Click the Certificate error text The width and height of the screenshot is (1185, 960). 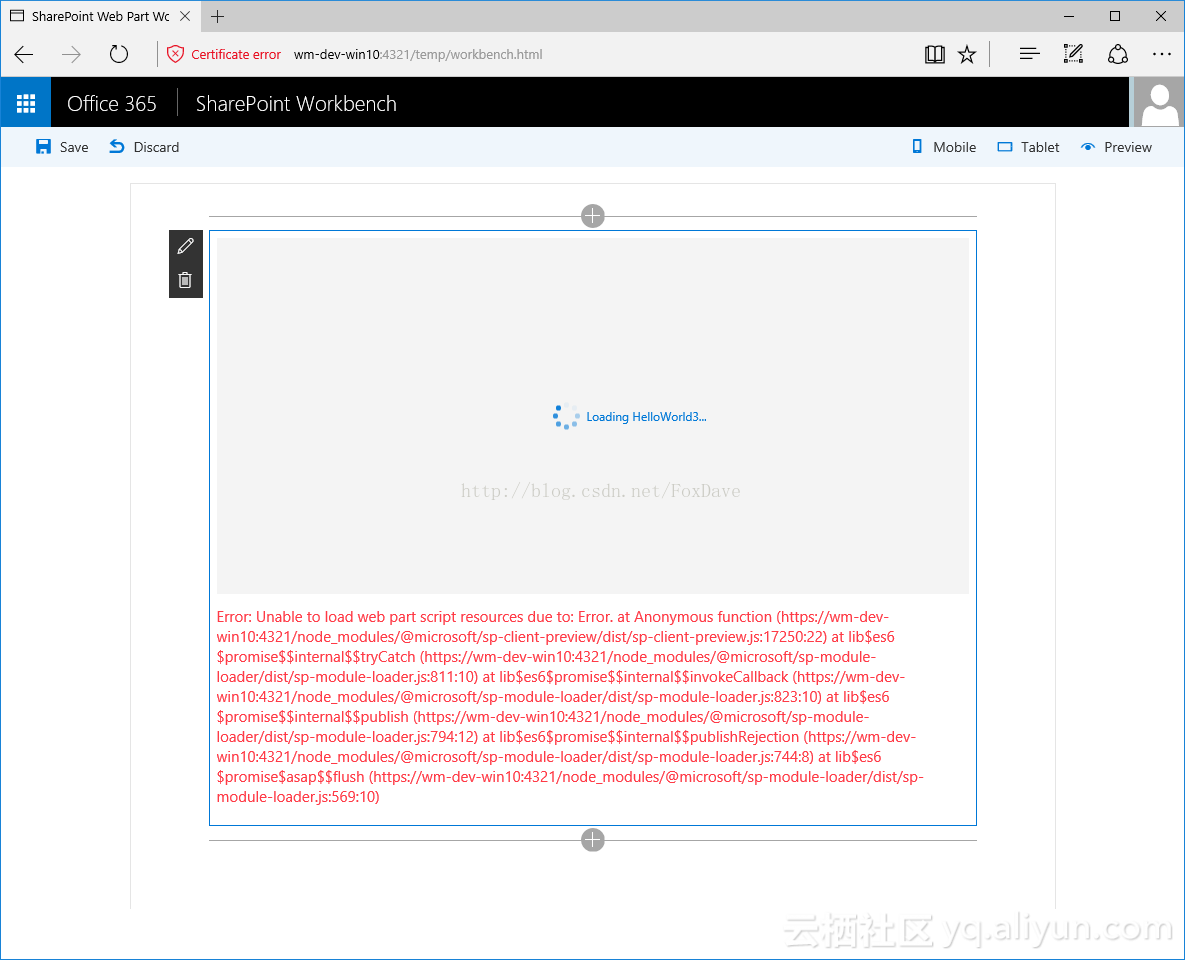coord(236,54)
